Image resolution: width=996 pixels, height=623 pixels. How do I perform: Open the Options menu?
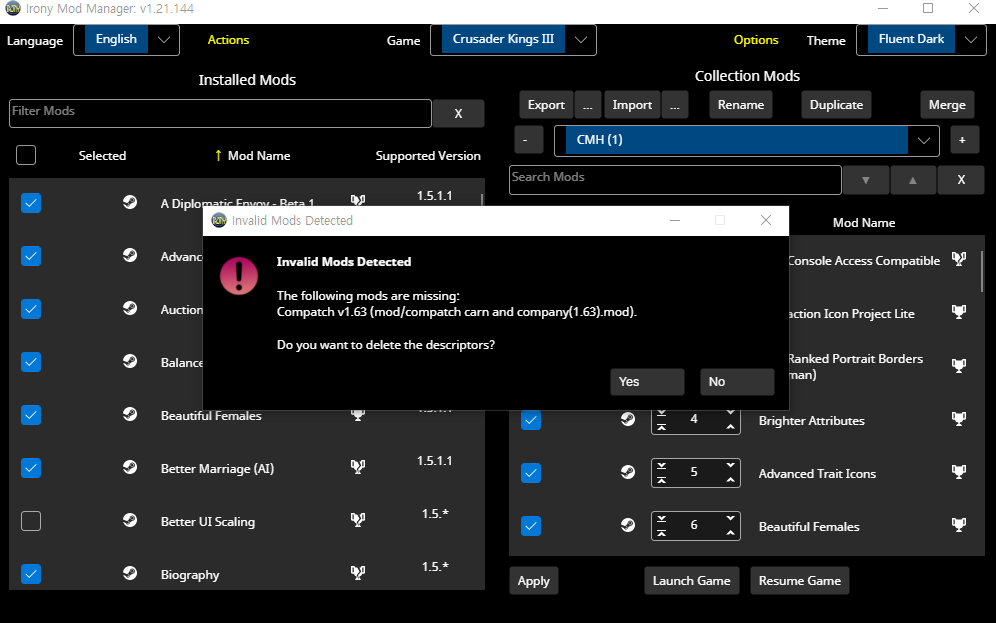[756, 40]
